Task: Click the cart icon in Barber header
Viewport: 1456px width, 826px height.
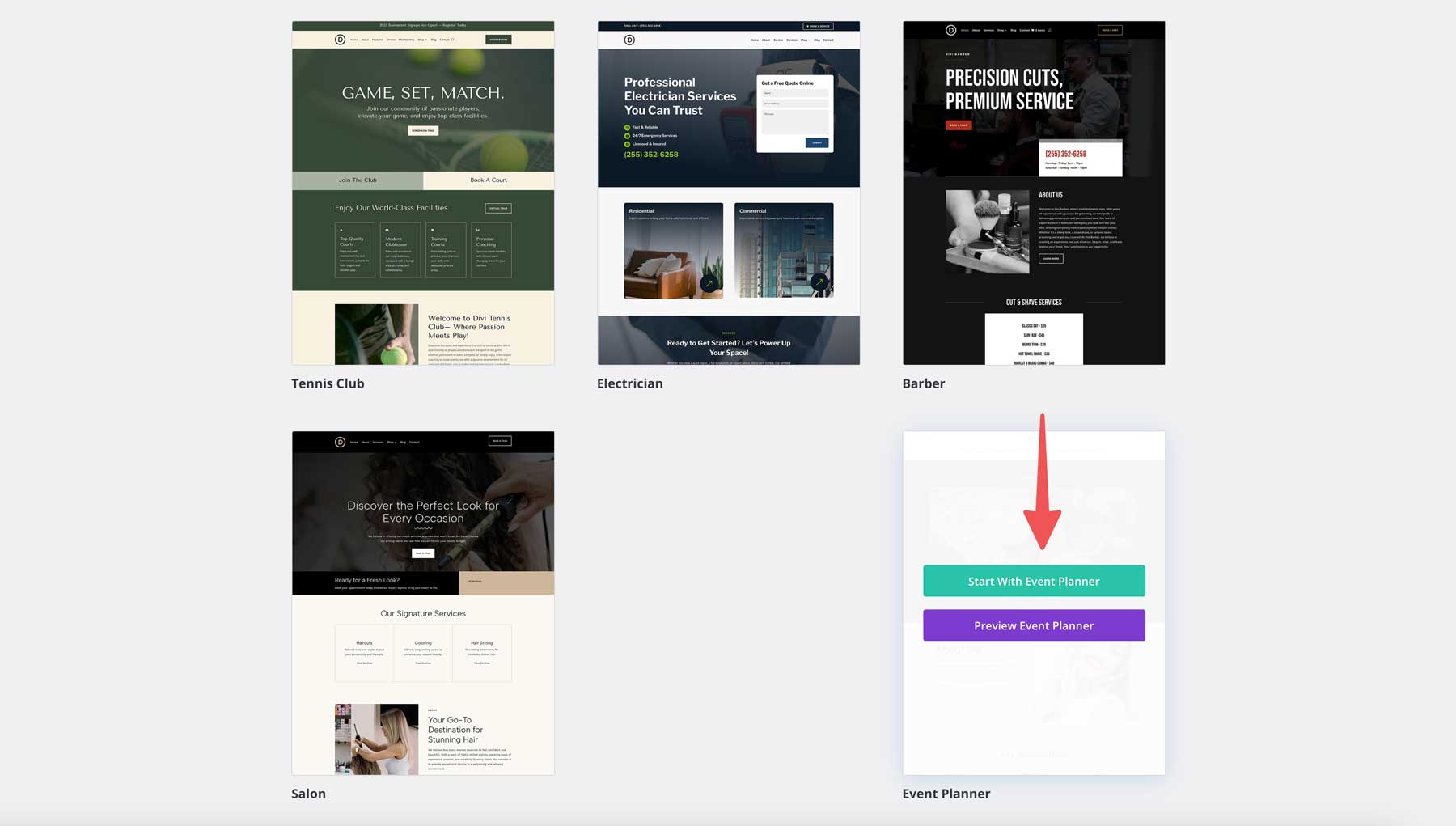Action: point(1032,30)
